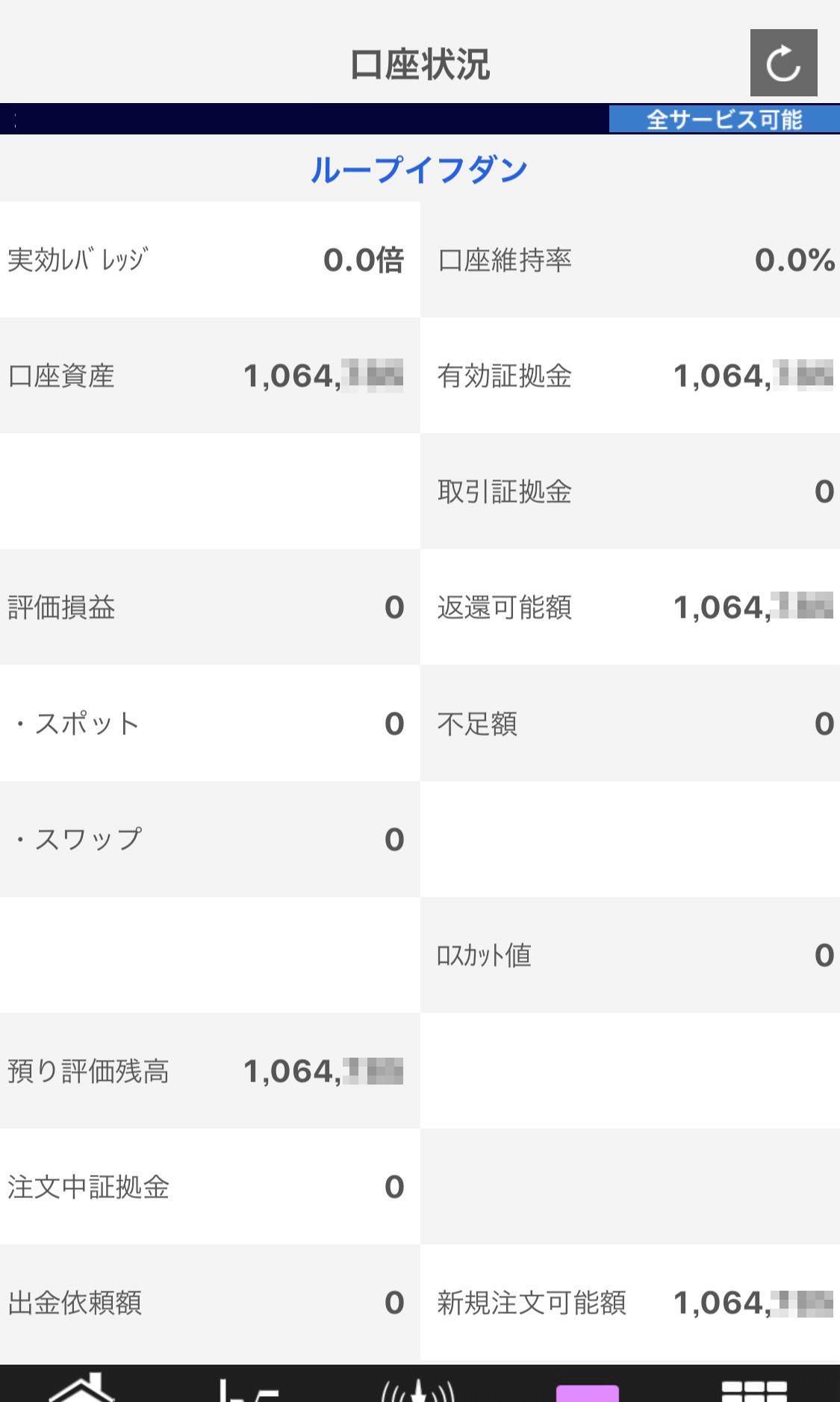
Task: Select the 取引証拠金 row
Action: (630, 491)
